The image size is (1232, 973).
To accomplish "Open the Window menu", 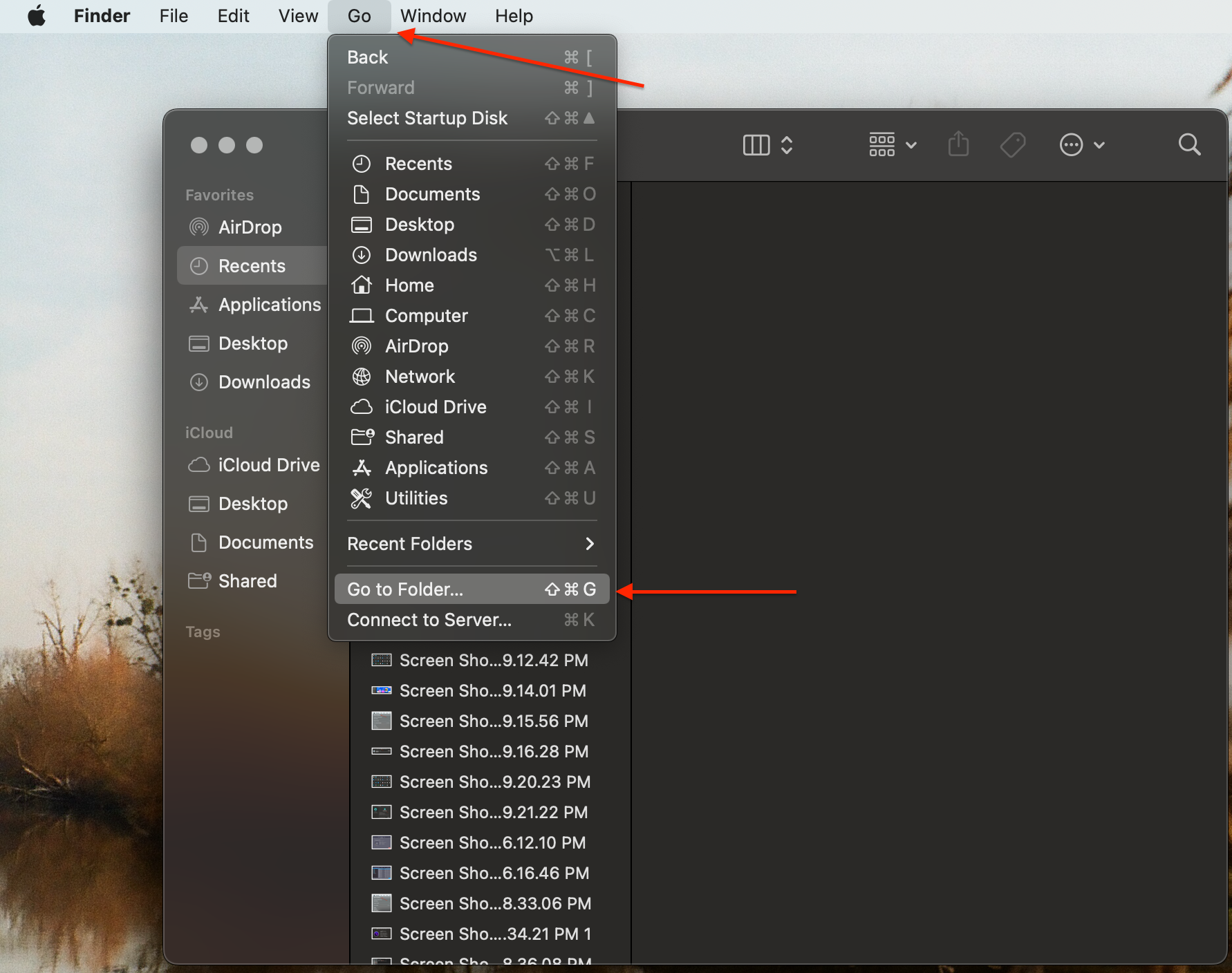I will (433, 16).
